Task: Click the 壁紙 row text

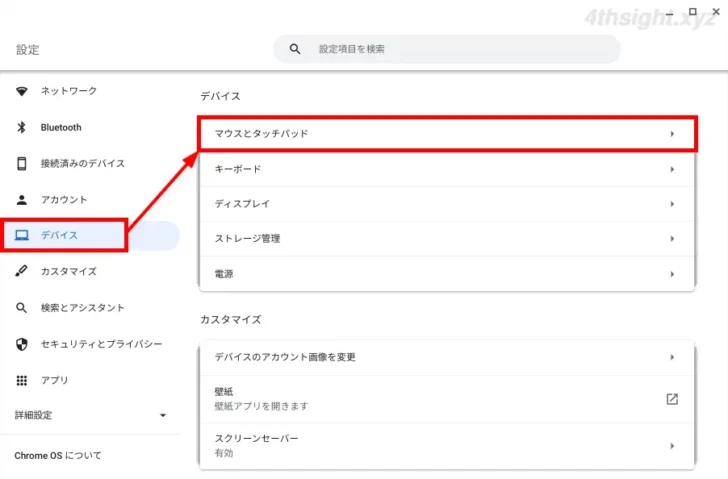Action: [x=224, y=392]
